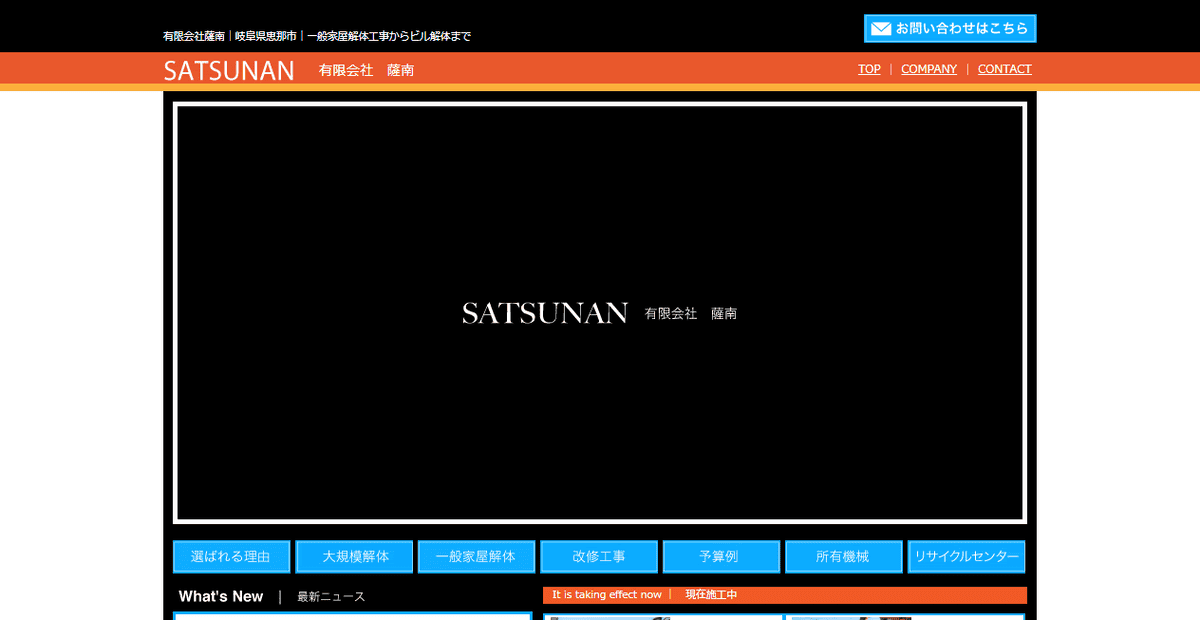Click the envelope icon on the contact button
This screenshot has height=620, width=1200.
point(879,28)
